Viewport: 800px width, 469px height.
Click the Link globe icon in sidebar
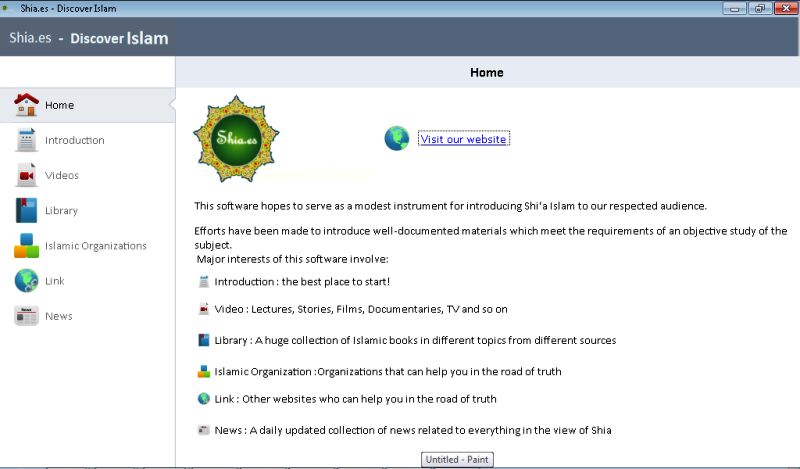click(x=27, y=281)
